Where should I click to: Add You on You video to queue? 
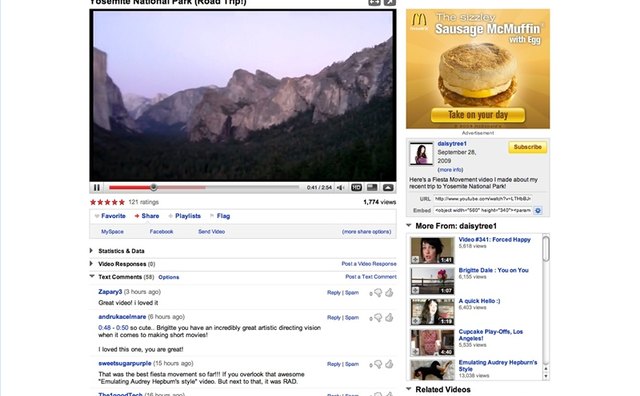click(415, 290)
